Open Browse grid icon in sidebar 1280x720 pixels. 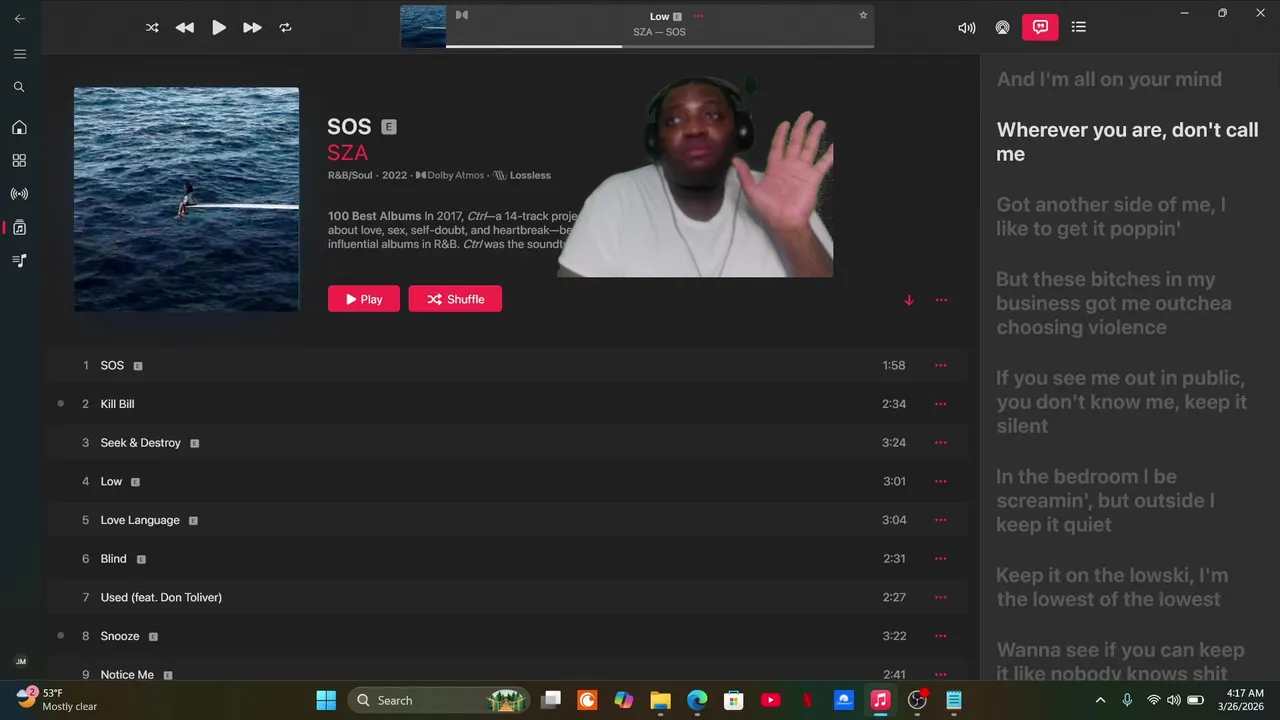point(19,160)
